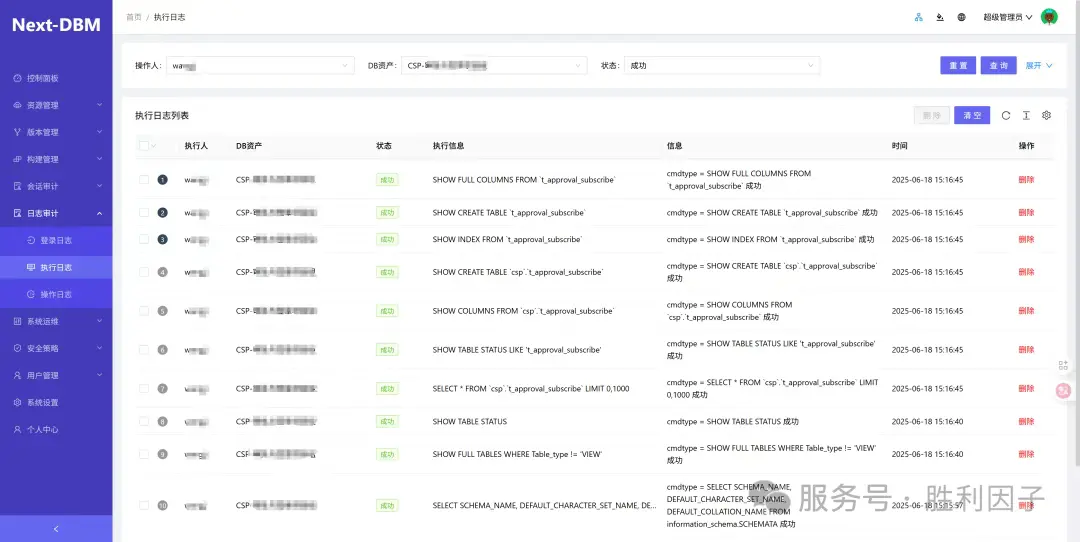Open the 操作日志 menu item

tap(56, 294)
